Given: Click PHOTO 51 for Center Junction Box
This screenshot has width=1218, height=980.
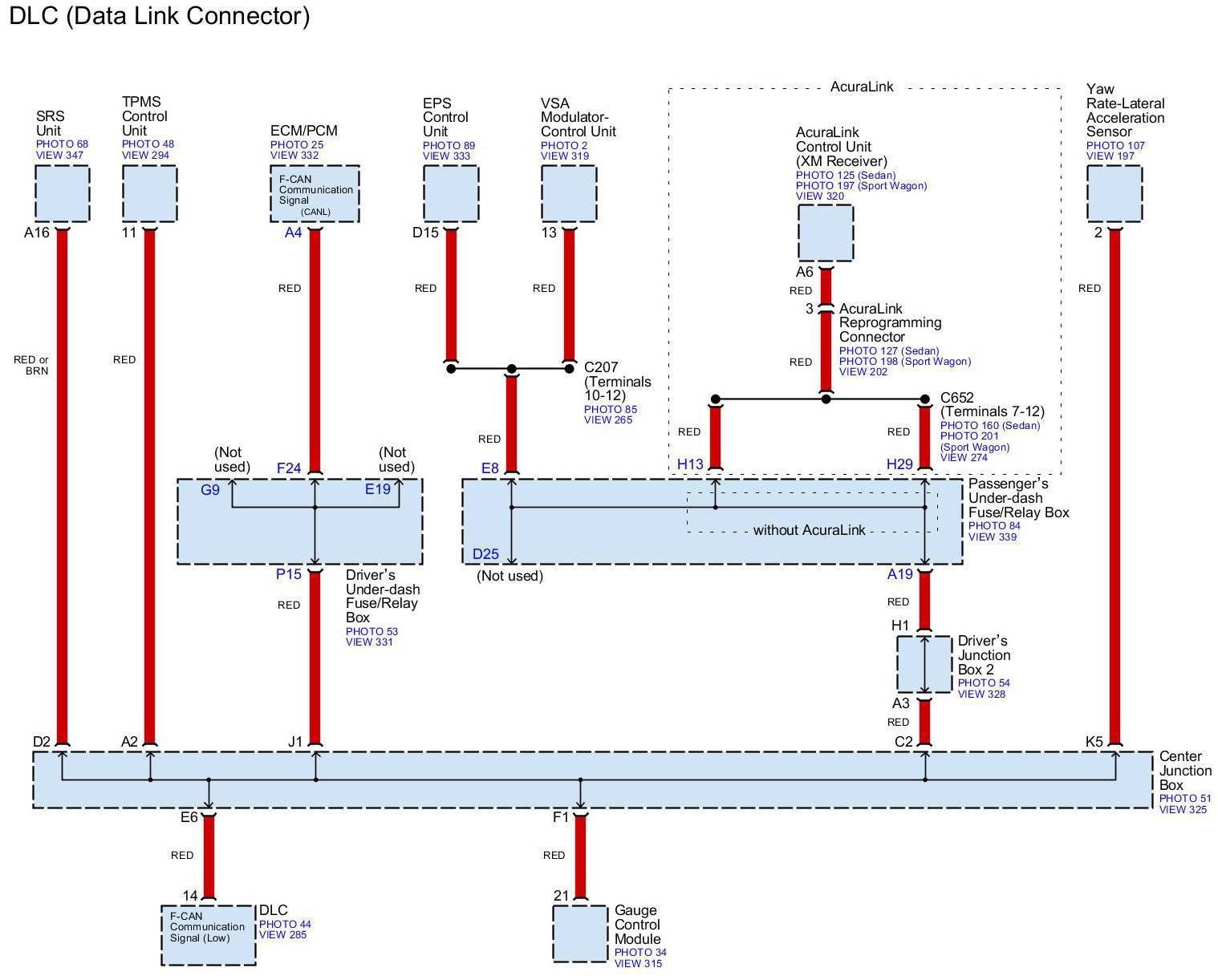Looking at the screenshot, I should point(1184,798).
